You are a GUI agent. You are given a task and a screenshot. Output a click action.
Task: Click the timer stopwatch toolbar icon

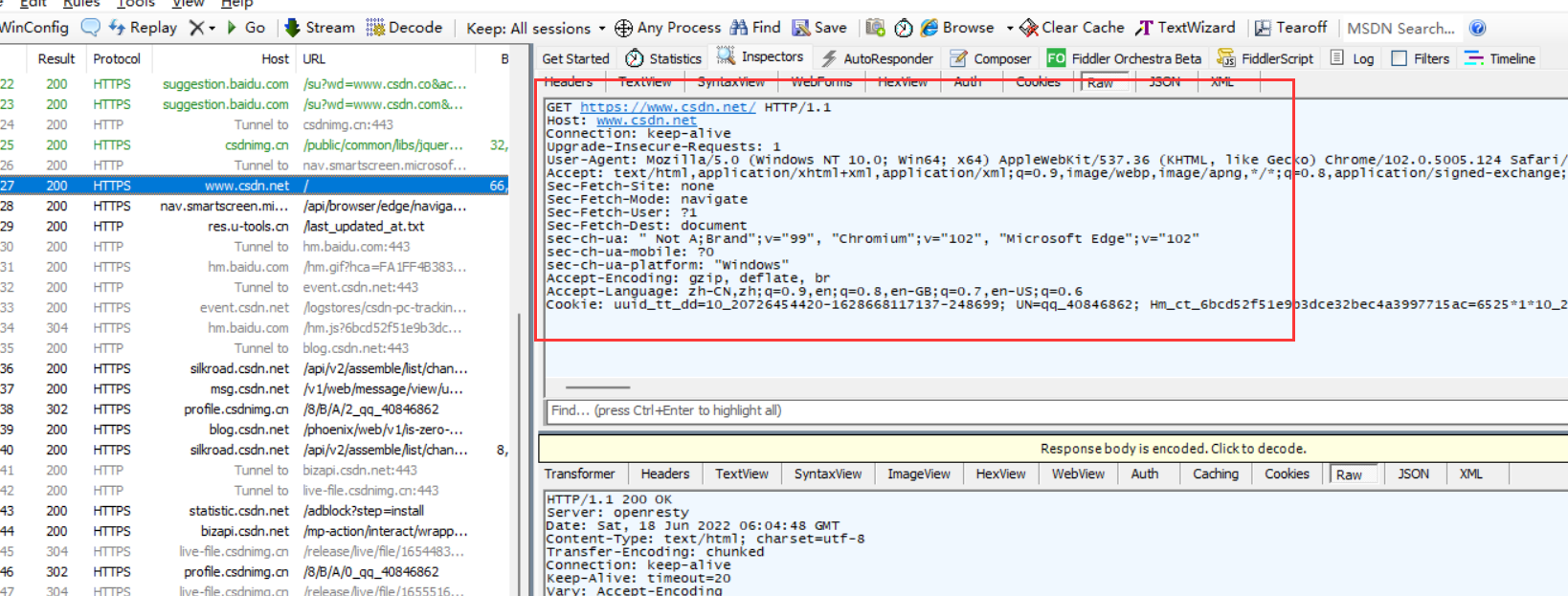point(903,28)
